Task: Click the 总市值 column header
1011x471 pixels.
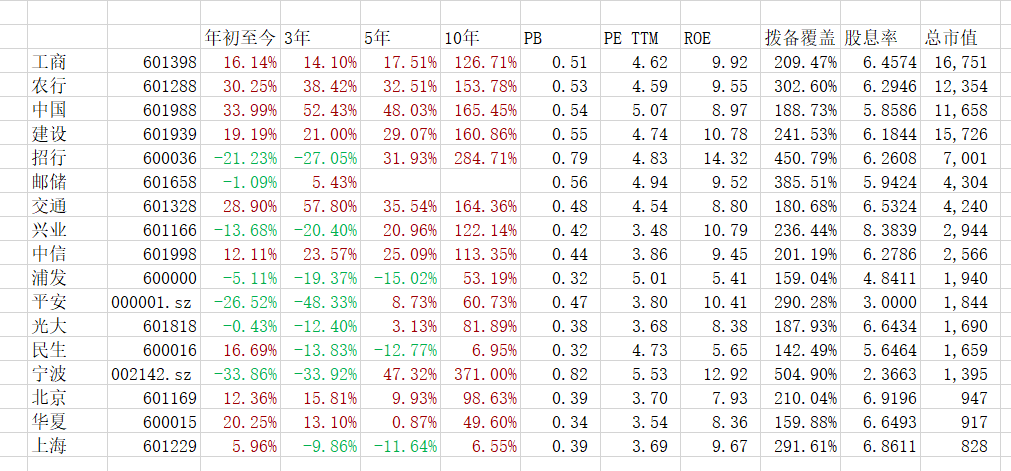Action: [x=950, y=39]
